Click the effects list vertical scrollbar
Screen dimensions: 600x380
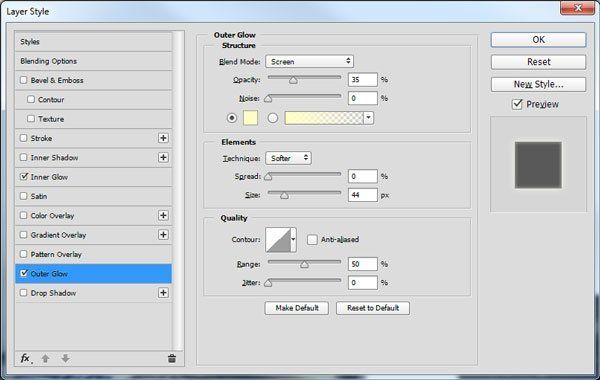point(178,191)
